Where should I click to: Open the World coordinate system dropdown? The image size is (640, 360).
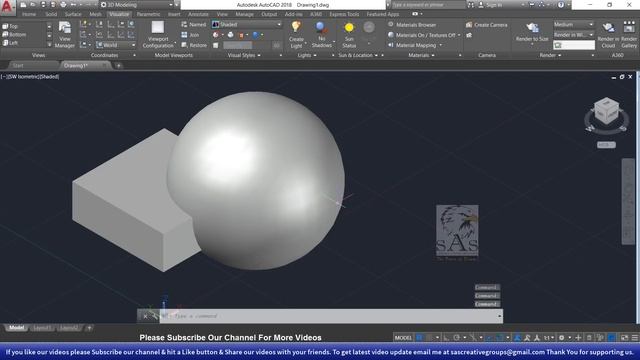[x=116, y=45]
